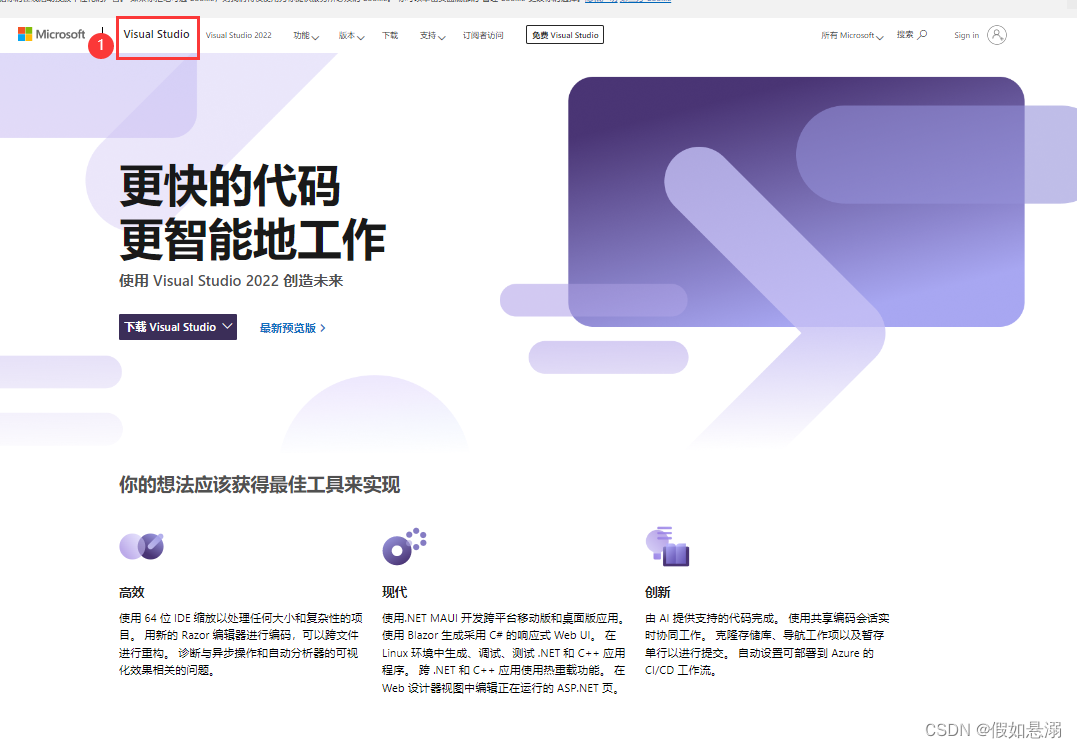Click the subtitle 使用 Visual Studio 2022 创造未来

231,281
